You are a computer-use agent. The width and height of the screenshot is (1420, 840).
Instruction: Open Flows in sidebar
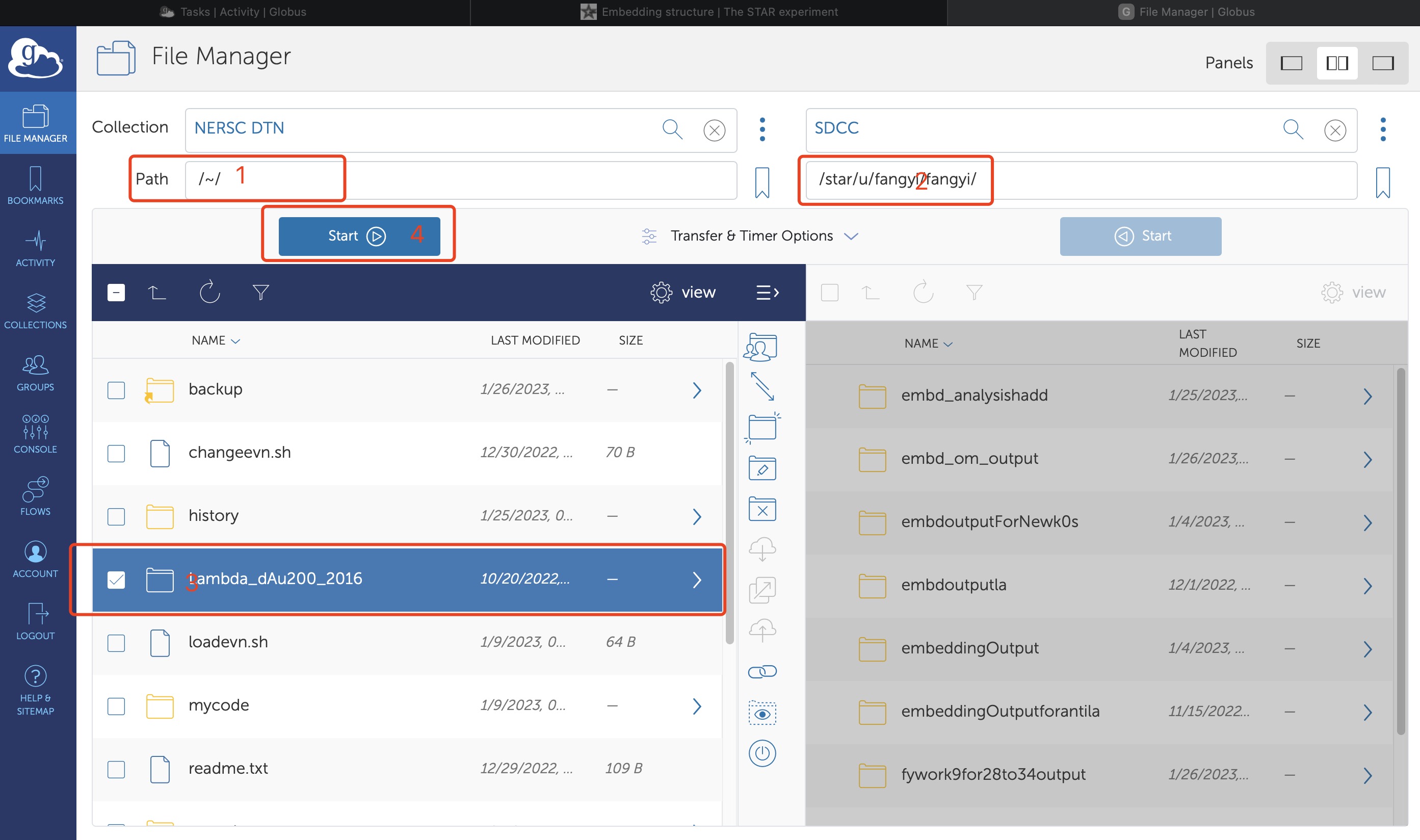[35, 496]
